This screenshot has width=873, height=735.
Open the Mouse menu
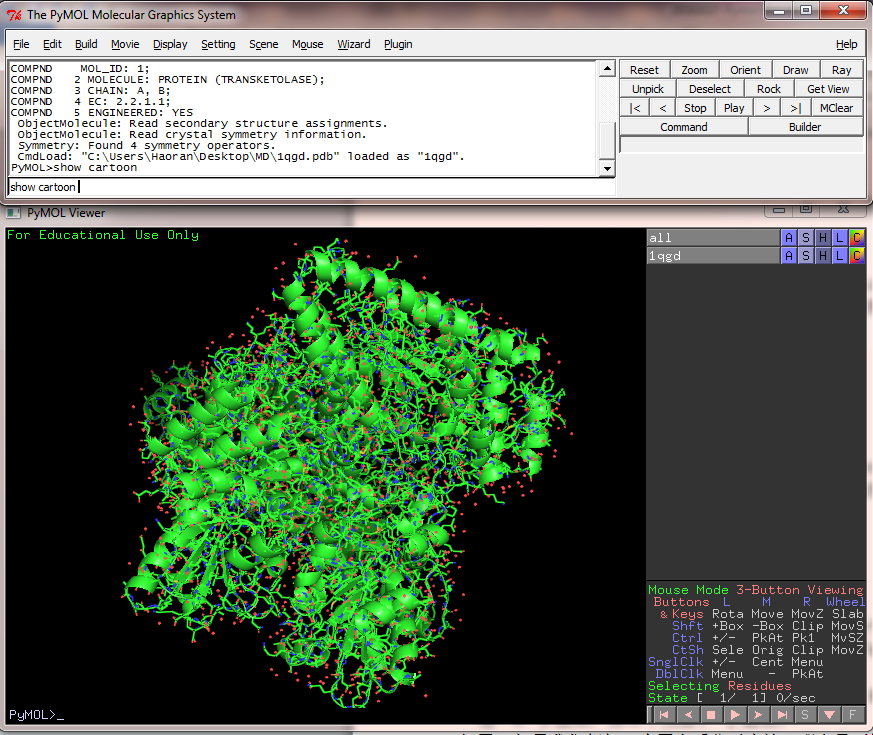coord(308,44)
